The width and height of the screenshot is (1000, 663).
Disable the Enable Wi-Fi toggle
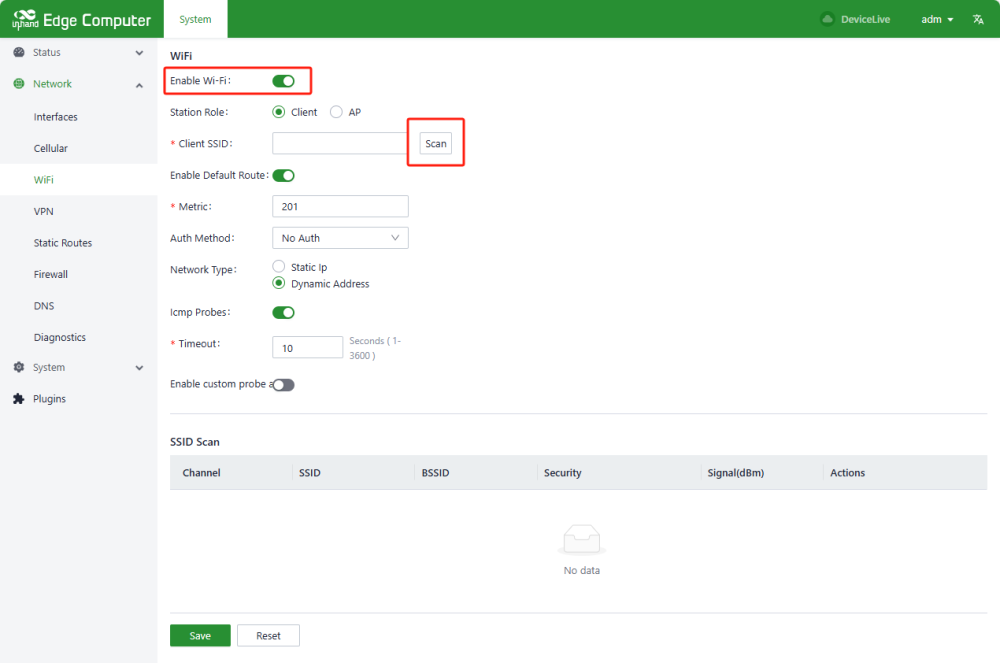[x=283, y=81]
